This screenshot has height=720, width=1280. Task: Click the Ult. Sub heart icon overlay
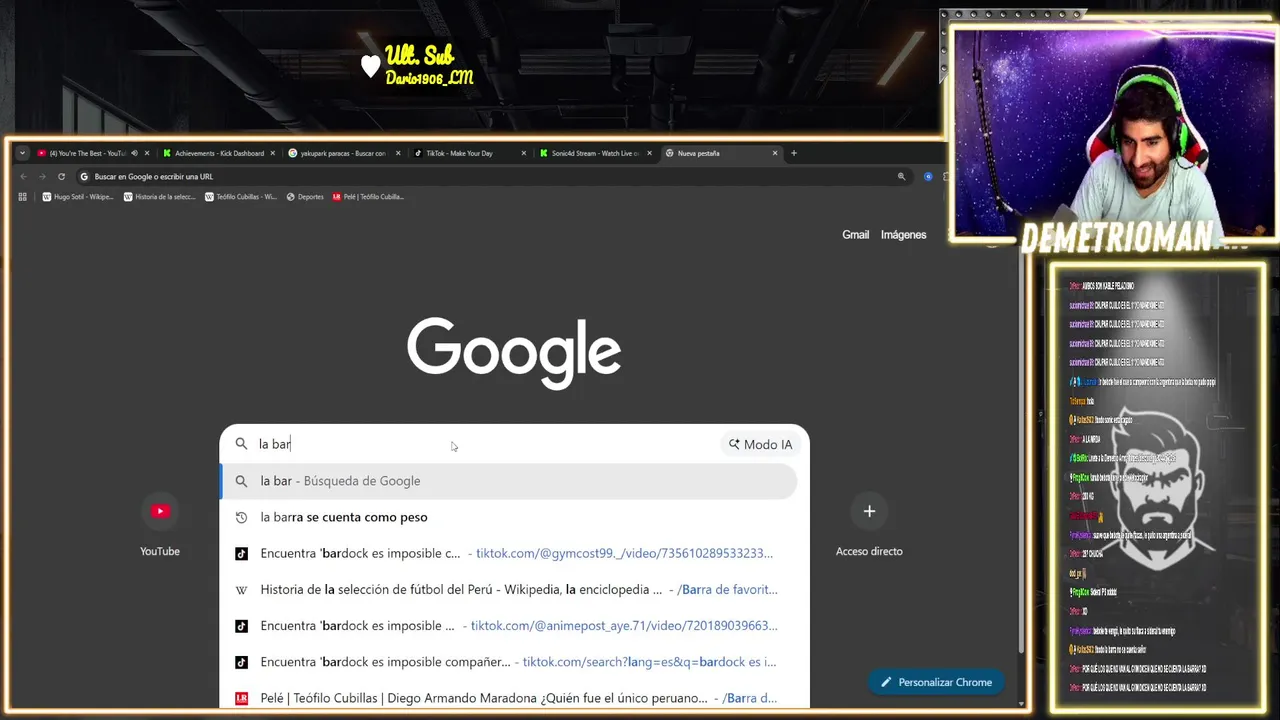[370, 66]
